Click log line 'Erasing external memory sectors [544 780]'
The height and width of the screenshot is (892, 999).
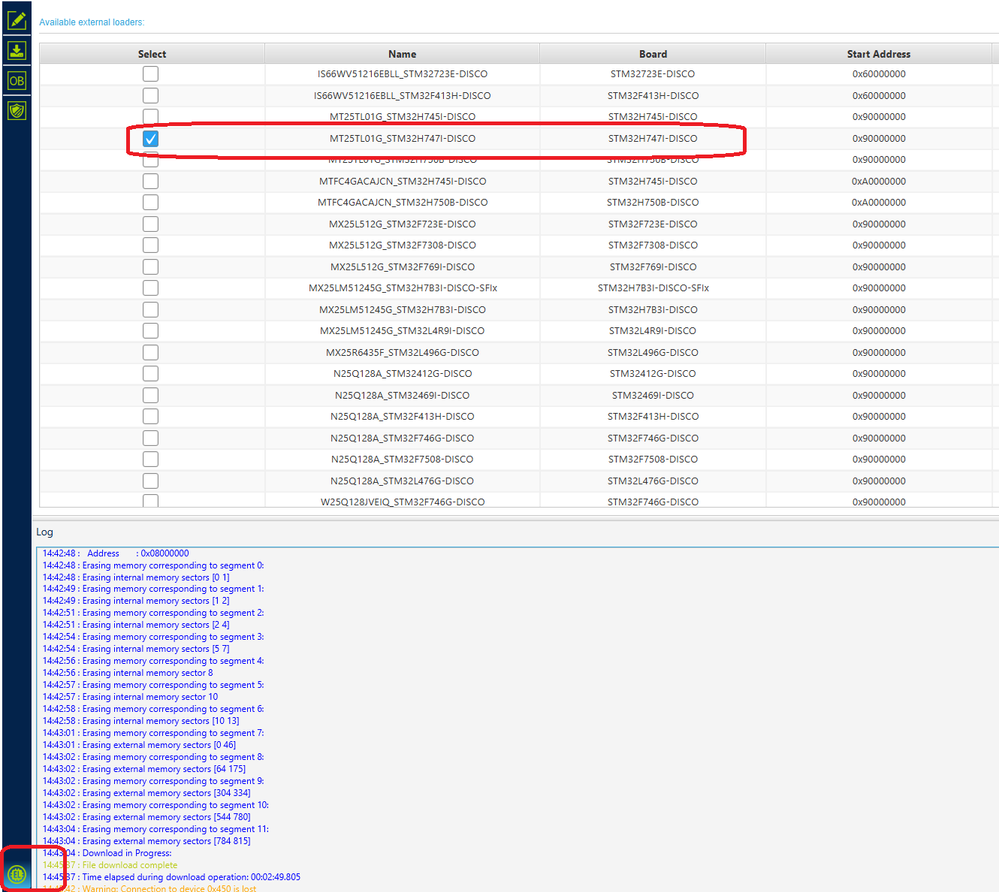point(147,817)
